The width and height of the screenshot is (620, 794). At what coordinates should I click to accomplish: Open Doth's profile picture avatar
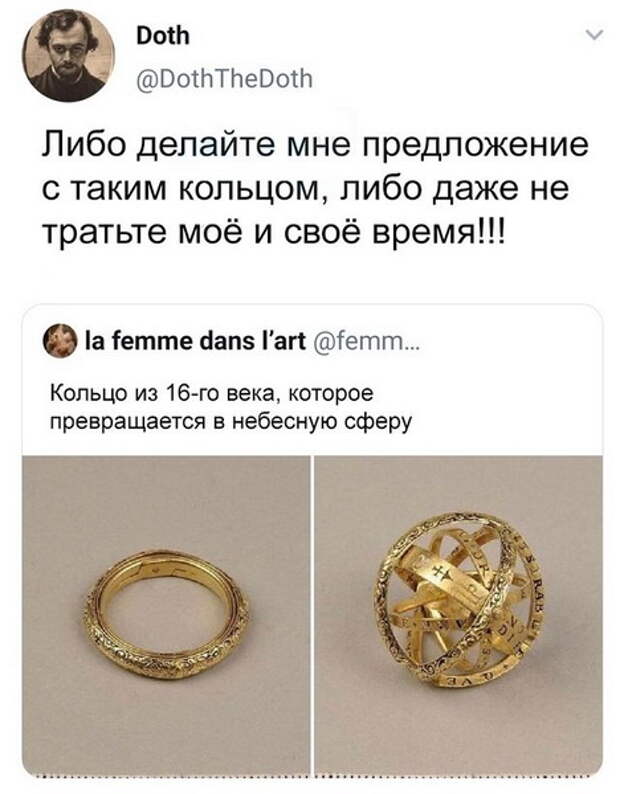[68, 56]
